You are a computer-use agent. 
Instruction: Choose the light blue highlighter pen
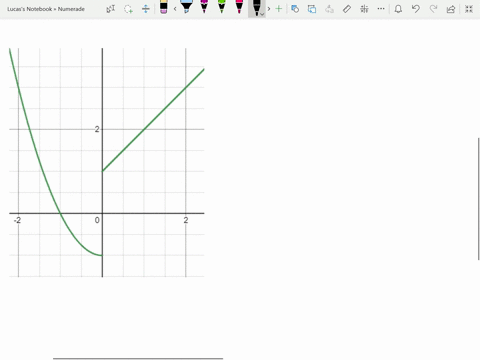(x=187, y=7)
